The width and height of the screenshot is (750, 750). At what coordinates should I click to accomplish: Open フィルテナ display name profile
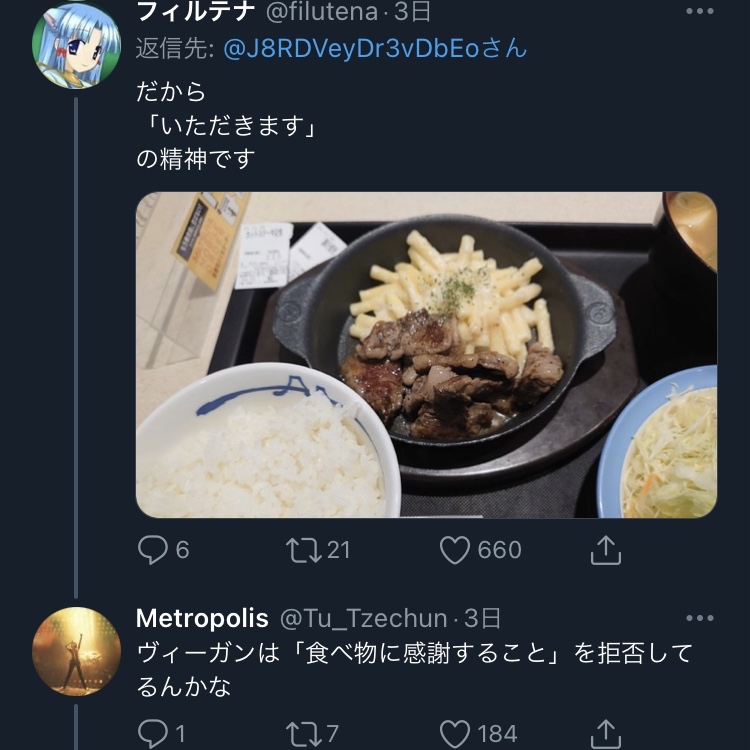tap(195, 11)
